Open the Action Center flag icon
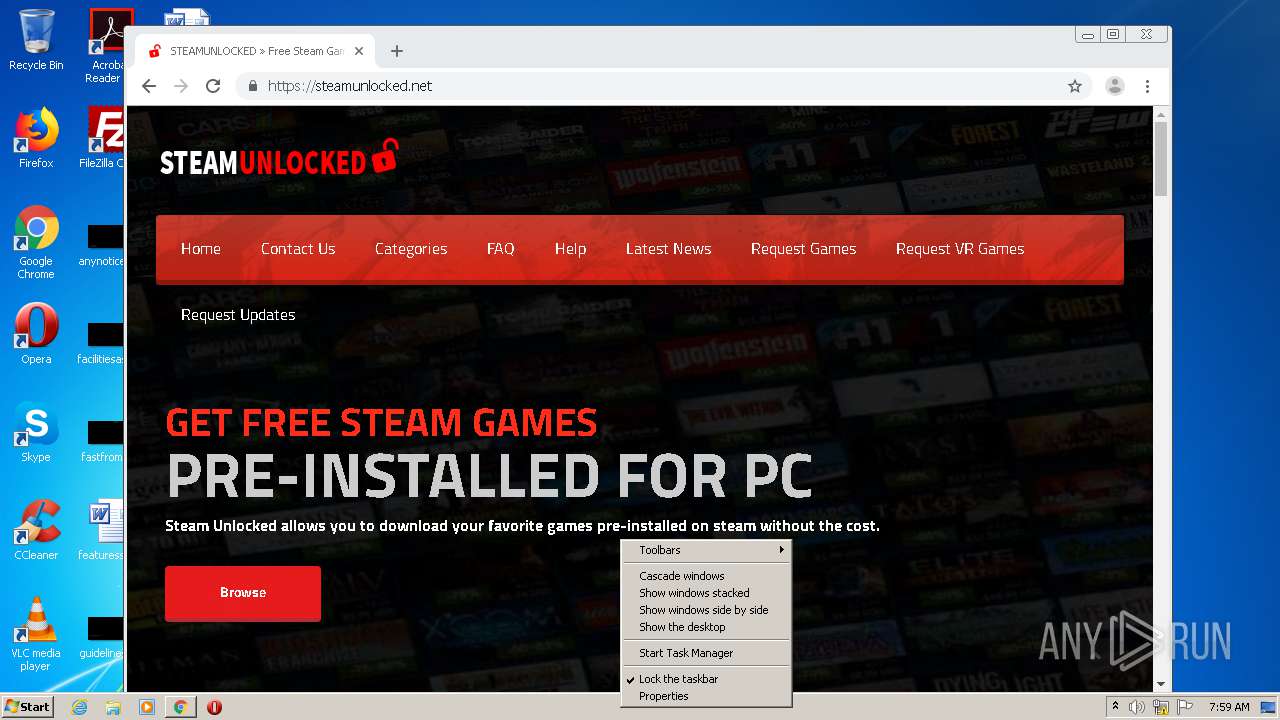Image resolution: width=1280 pixels, height=720 pixels. pos(1185,707)
